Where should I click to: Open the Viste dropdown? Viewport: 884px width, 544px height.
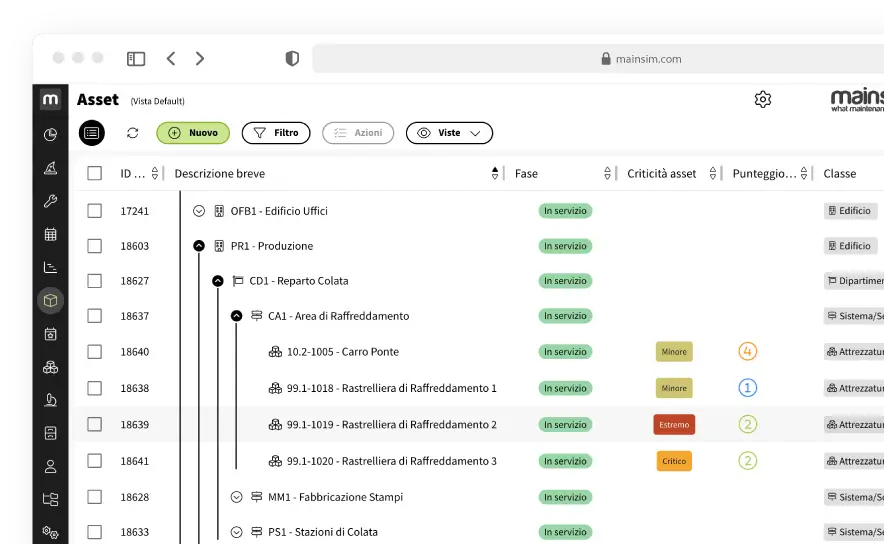click(x=449, y=133)
